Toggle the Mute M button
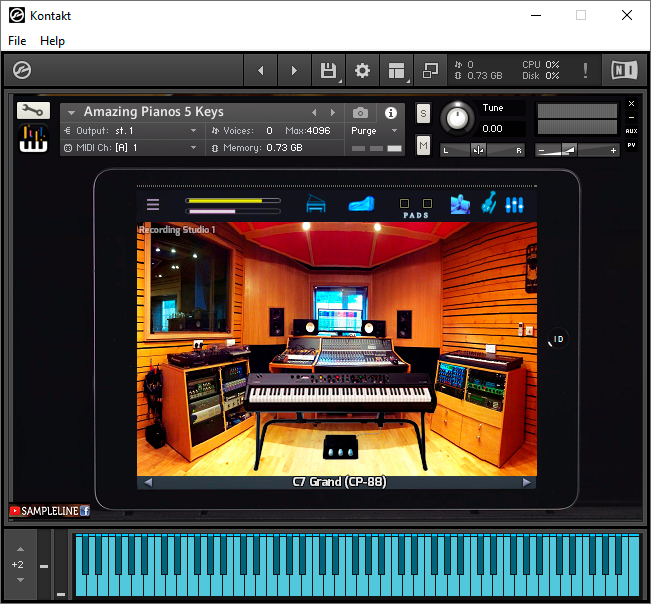 (x=423, y=145)
